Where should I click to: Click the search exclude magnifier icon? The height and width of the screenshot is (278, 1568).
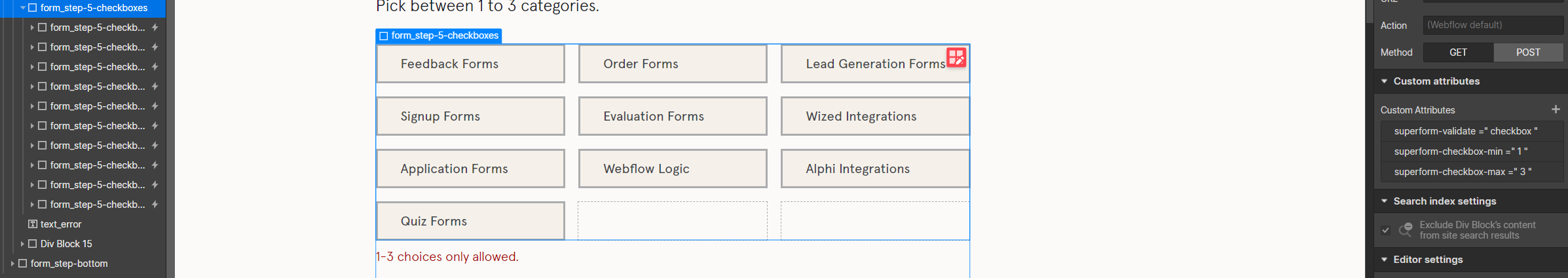click(x=1406, y=229)
